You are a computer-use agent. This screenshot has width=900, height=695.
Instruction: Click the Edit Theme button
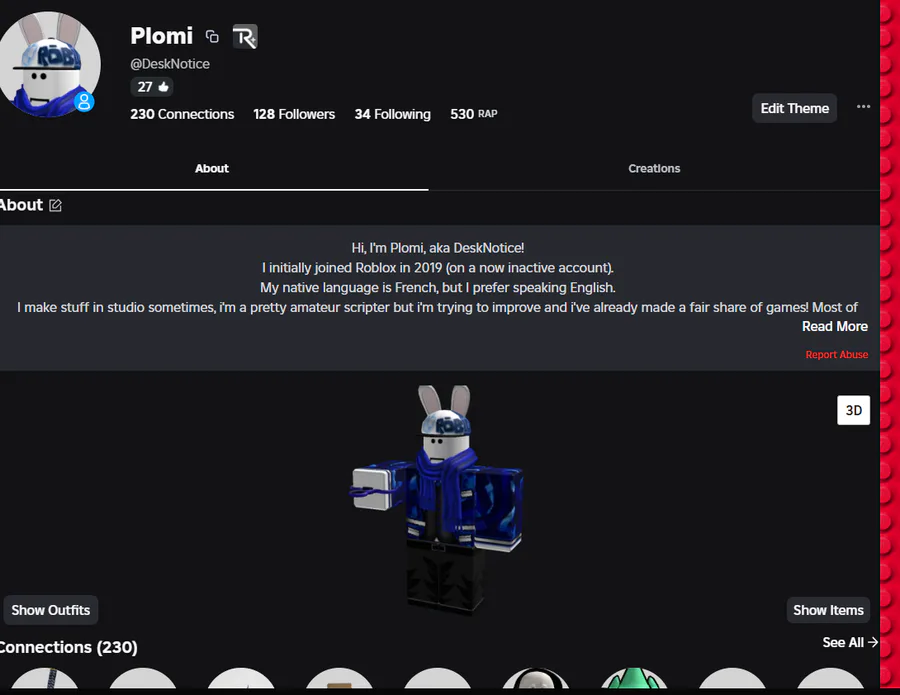[x=794, y=108]
